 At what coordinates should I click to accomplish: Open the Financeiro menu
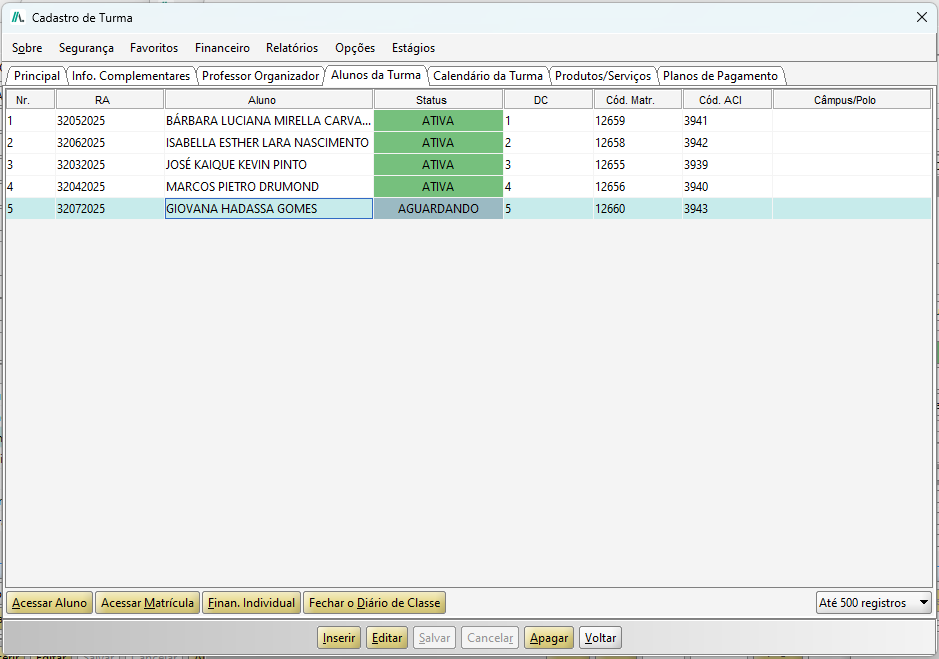pyautogui.click(x=222, y=48)
